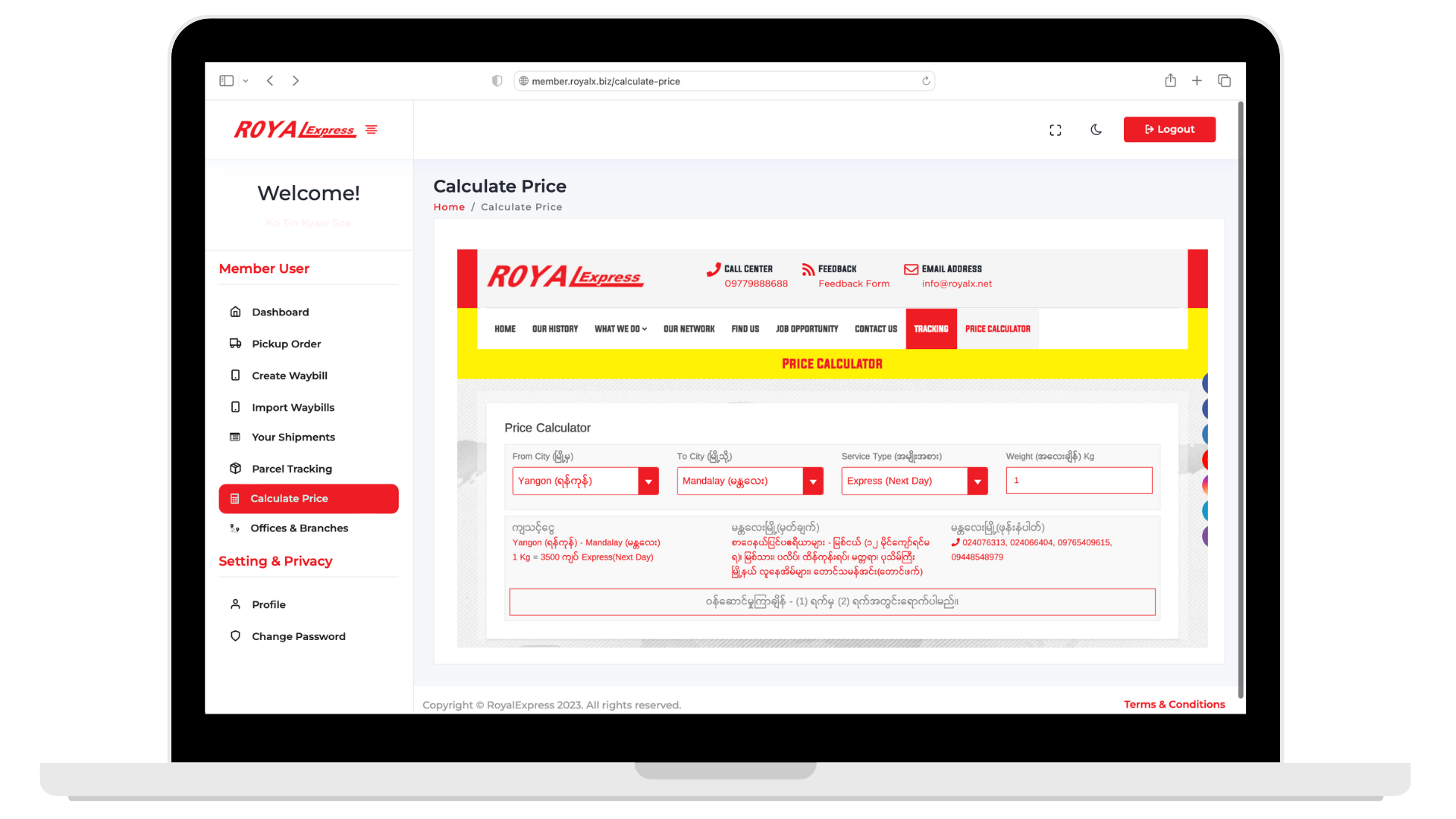Open OUR NETWORK navigation item
Screen dimensions: 1456x819
click(x=689, y=329)
